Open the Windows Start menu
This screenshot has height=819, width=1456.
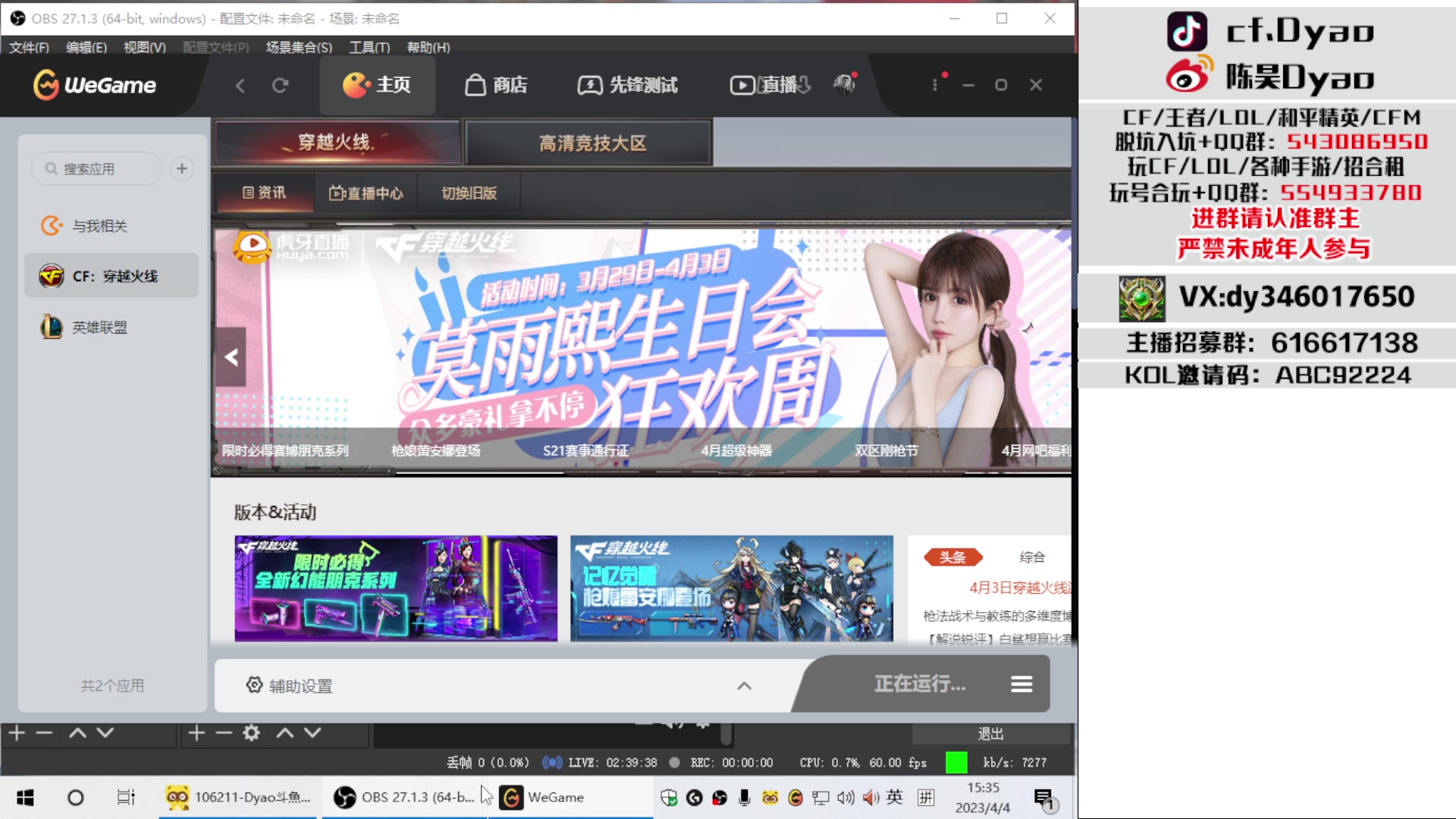(x=25, y=798)
